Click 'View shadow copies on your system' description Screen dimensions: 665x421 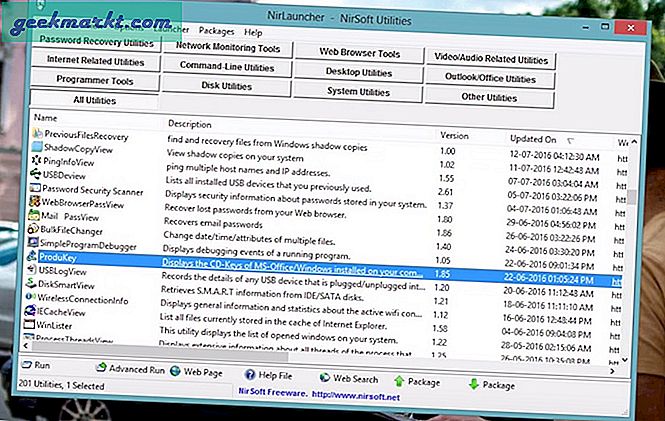click(x=235, y=156)
